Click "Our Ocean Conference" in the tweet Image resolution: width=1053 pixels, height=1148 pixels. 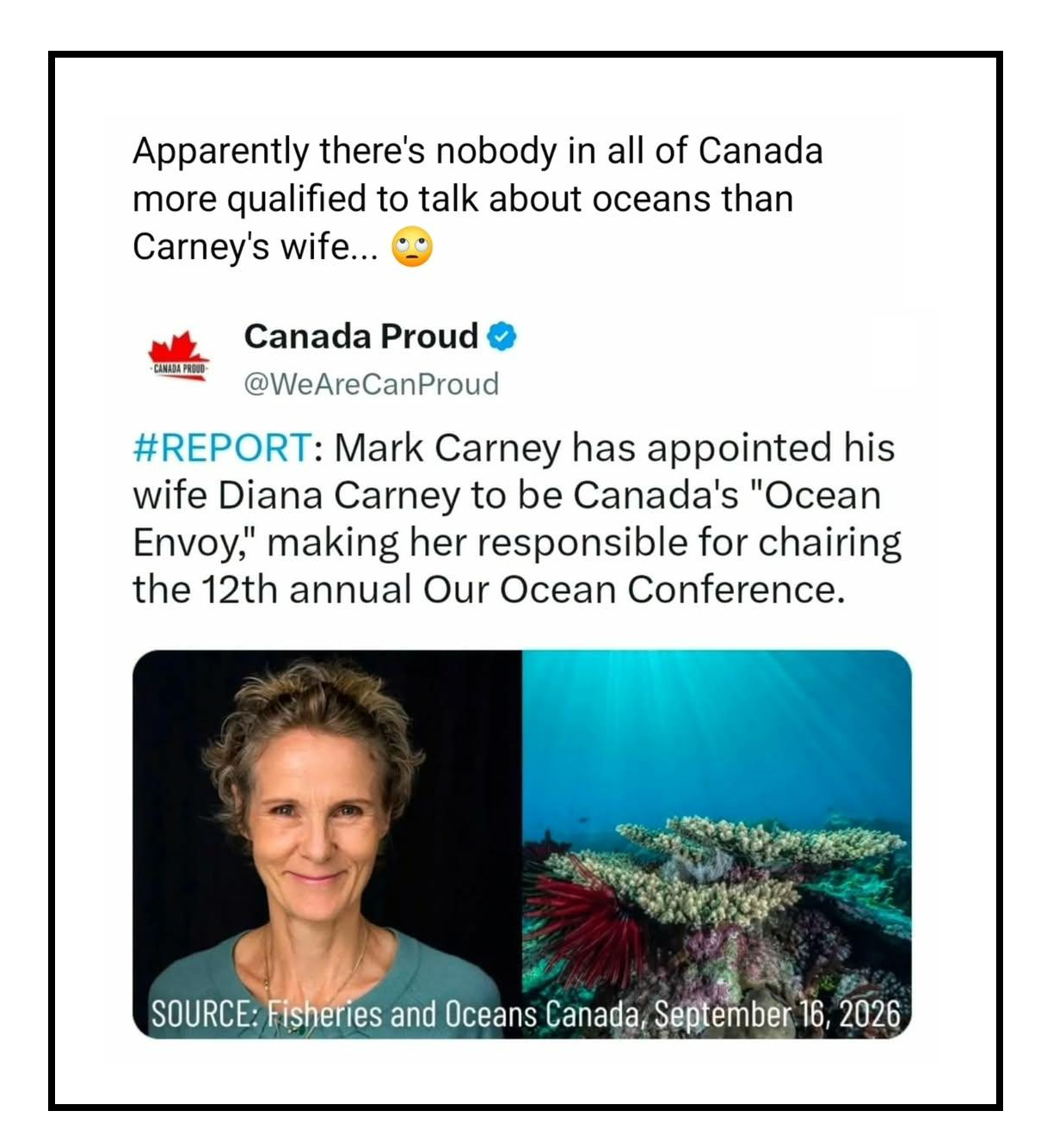[x=629, y=590]
